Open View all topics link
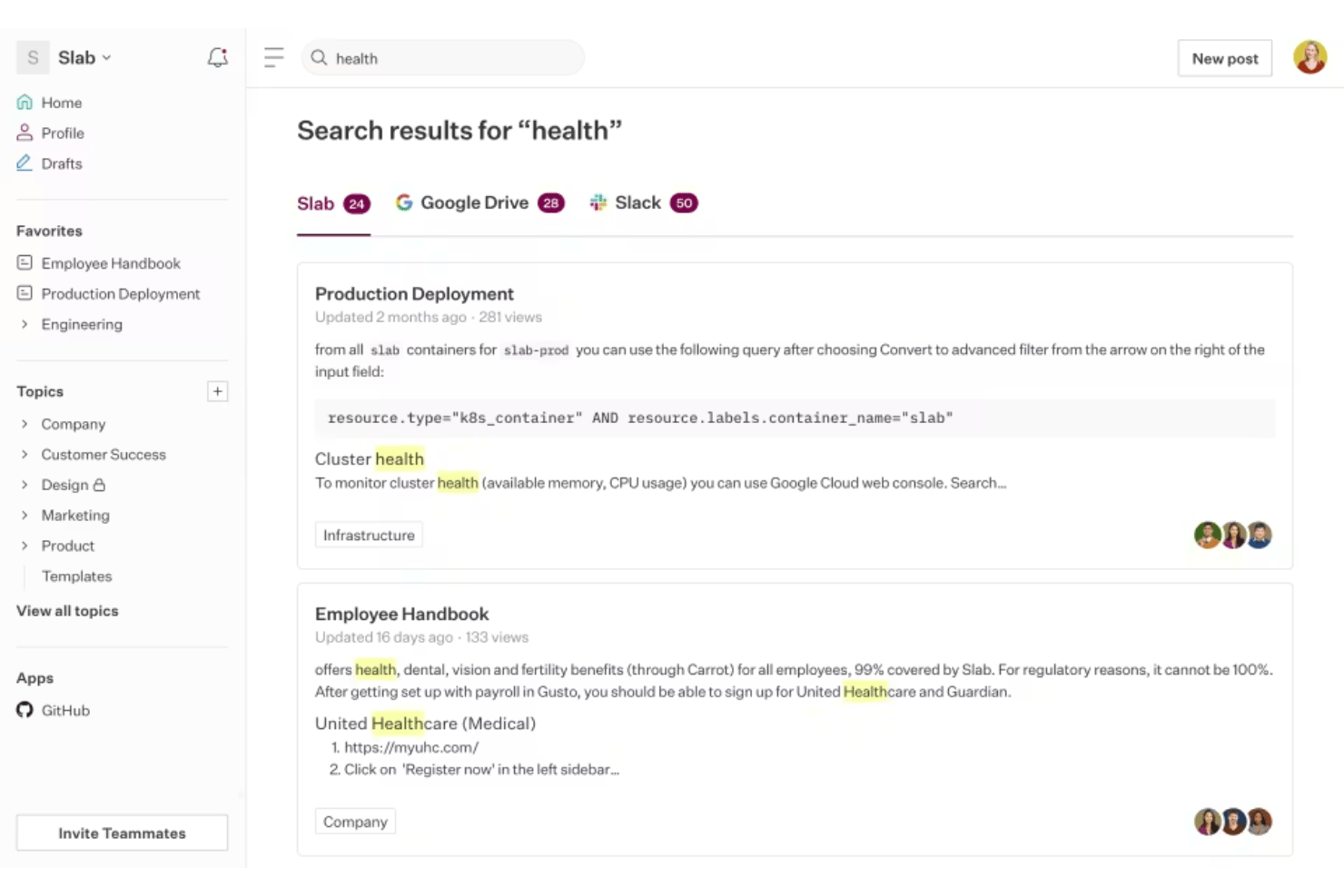 pyautogui.click(x=67, y=611)
